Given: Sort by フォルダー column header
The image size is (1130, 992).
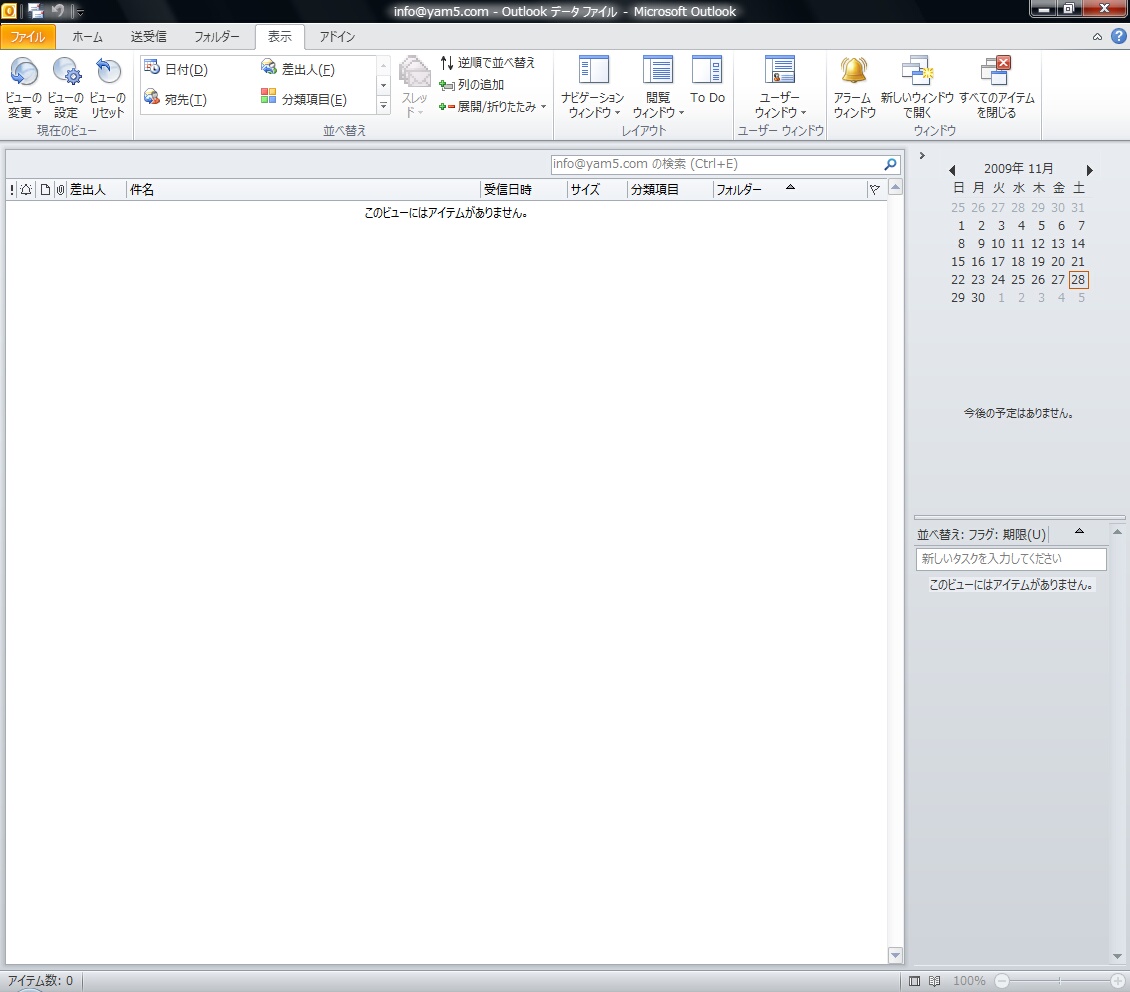Looking at the screenshot, I should point(789,189).
